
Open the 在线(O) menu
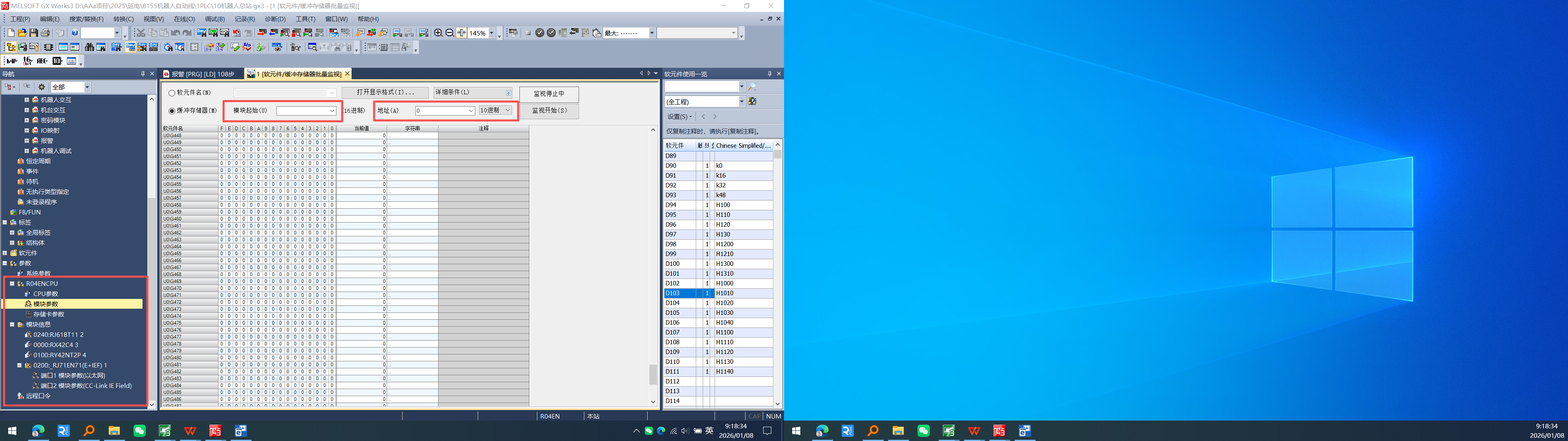184,19
